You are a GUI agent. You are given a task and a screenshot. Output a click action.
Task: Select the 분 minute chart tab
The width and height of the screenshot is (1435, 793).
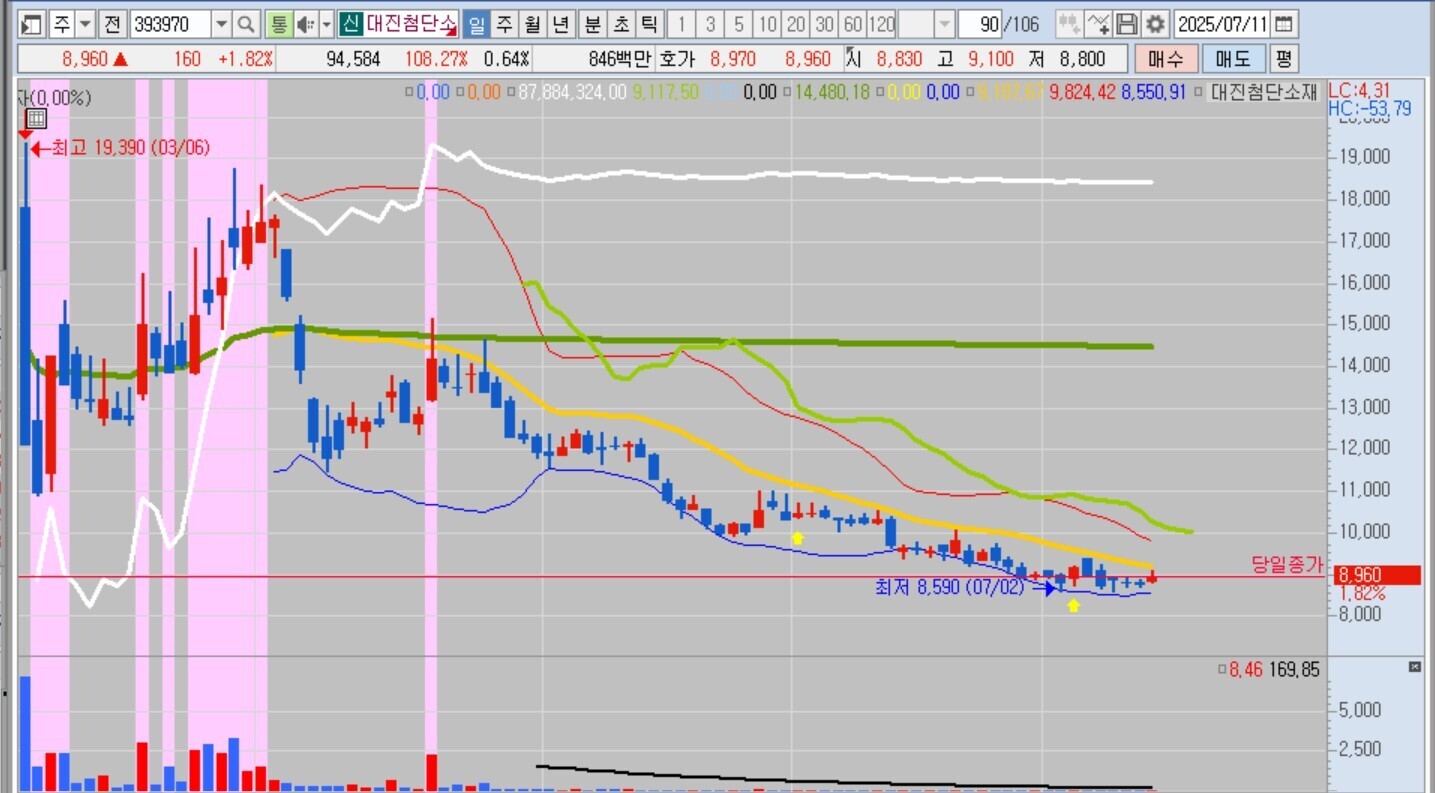click(592, 24)
